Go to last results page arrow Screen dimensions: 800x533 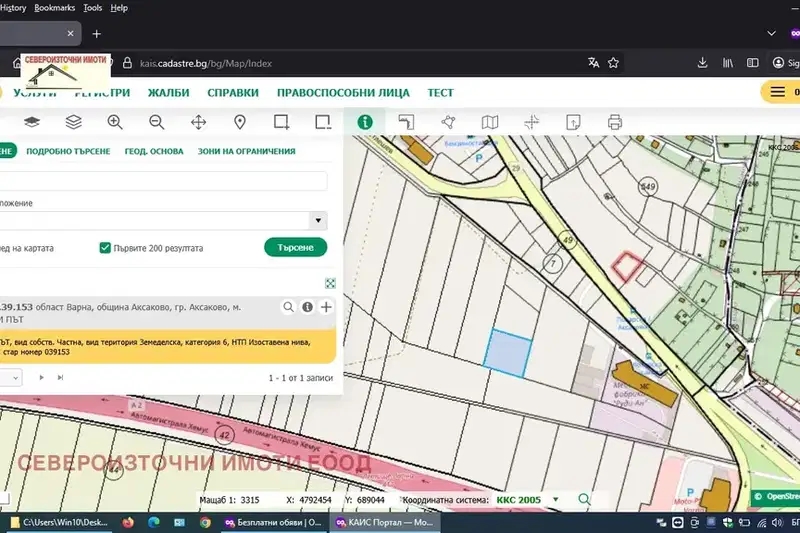coord(60,377)
